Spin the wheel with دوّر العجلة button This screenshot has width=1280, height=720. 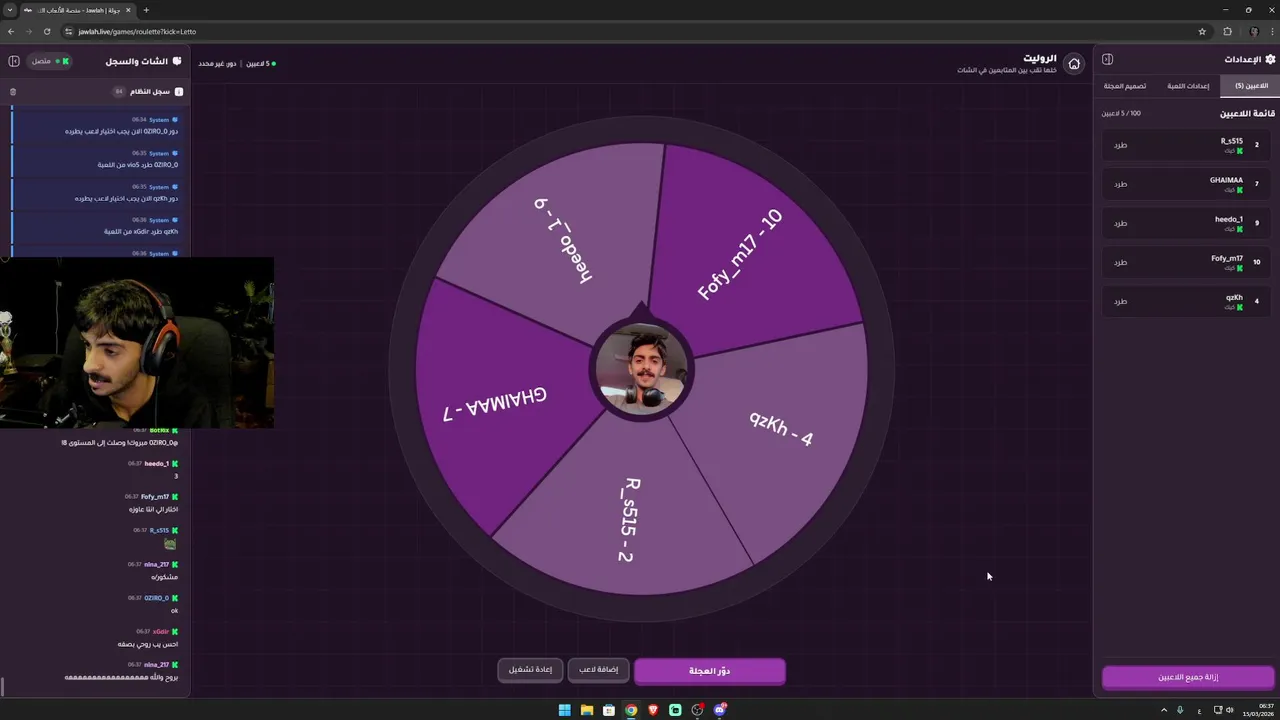point(710,670)
